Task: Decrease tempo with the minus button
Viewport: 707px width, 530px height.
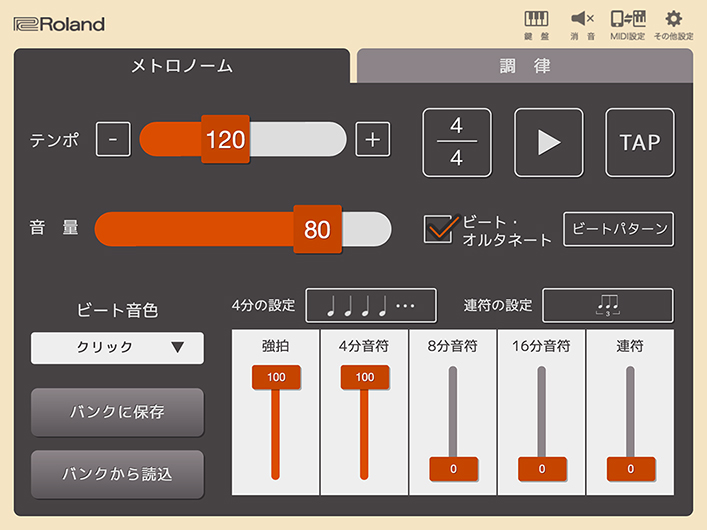Action: [113, 140]
